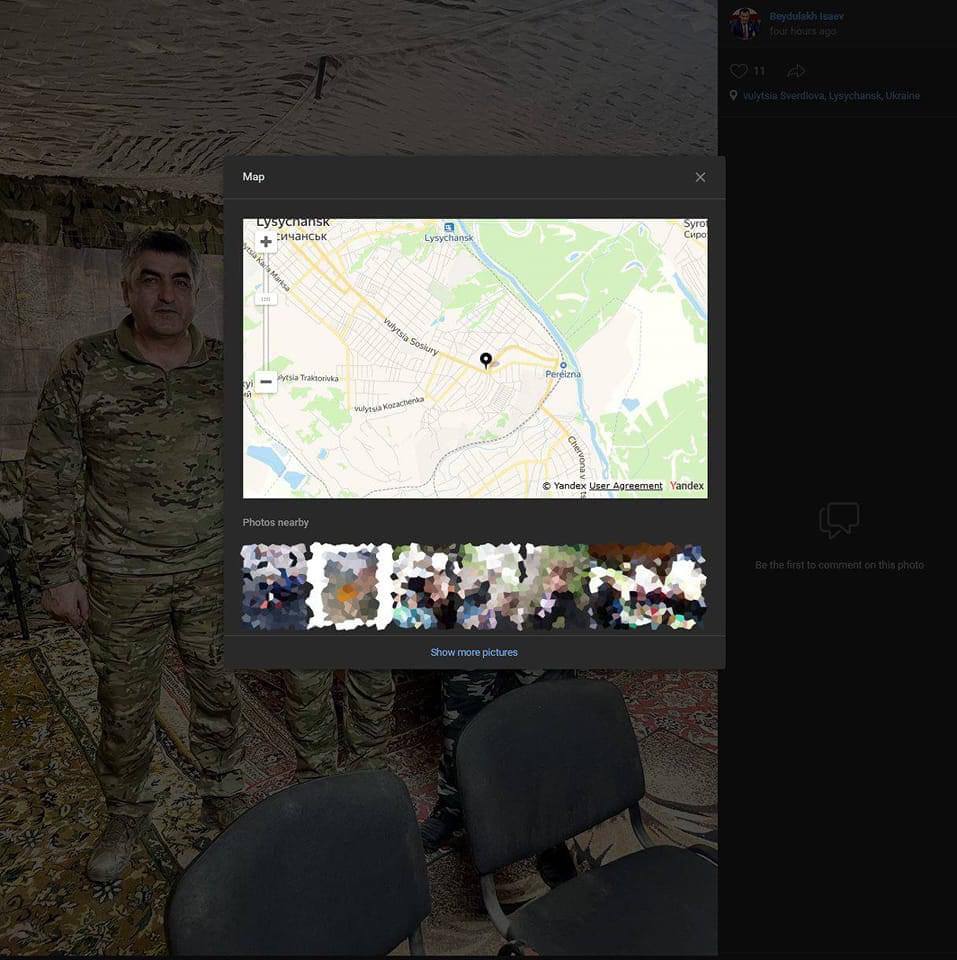Viewport: 957px width, 960px height.
Task: Click the share arrow icon
Action: pyautogui.click(x=796, y=71)
